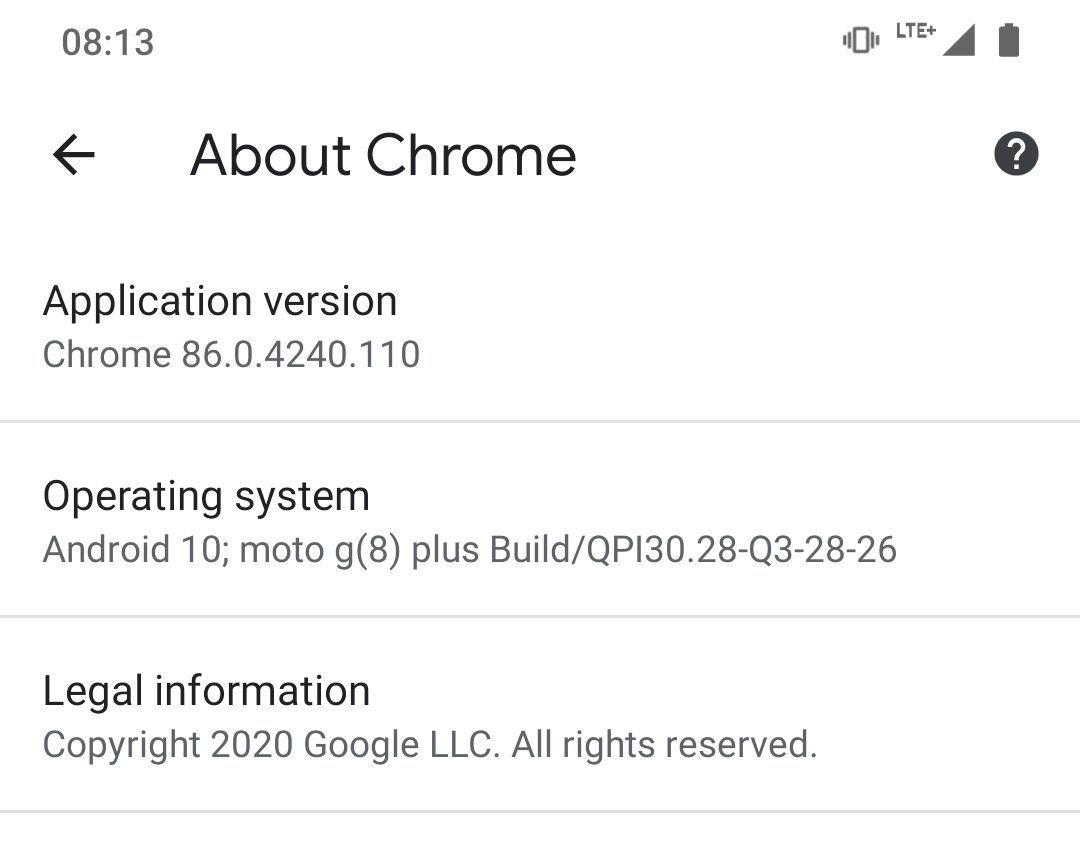The height and width of the screenshot is (841, 1080).
Task: Click the divider line below Legal information
Action: pyautogui.click(x=540, y=811)
